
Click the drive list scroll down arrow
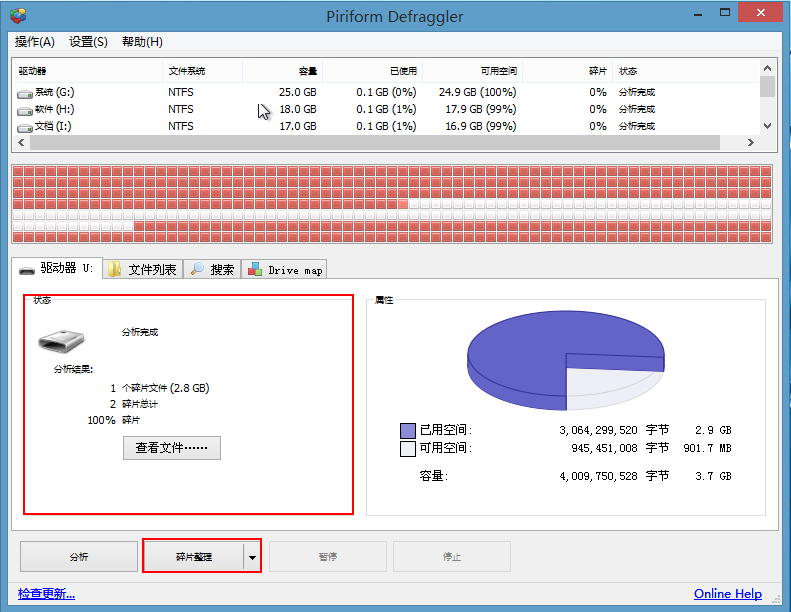(767, 126)
